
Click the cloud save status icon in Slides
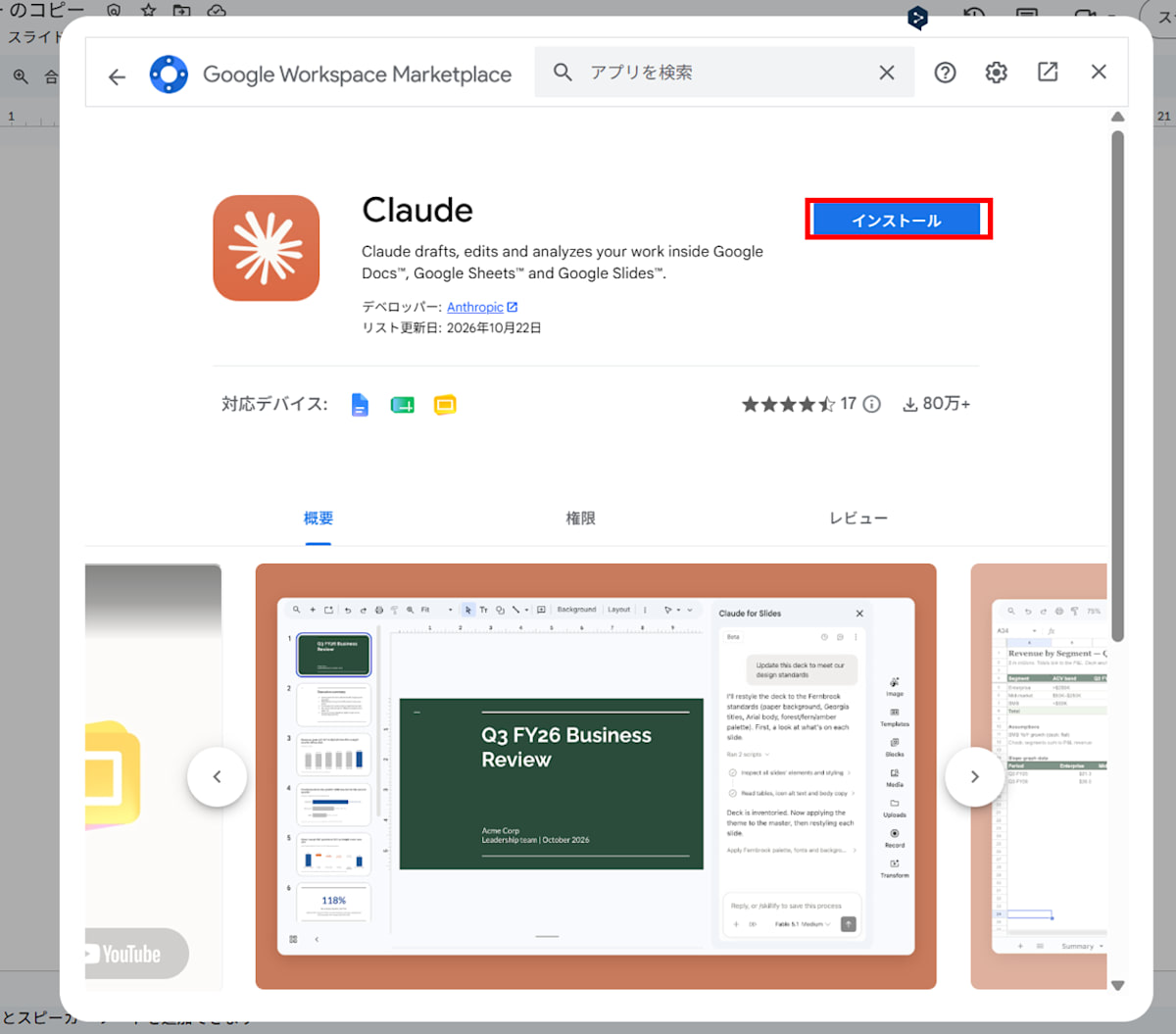point(217,10)
